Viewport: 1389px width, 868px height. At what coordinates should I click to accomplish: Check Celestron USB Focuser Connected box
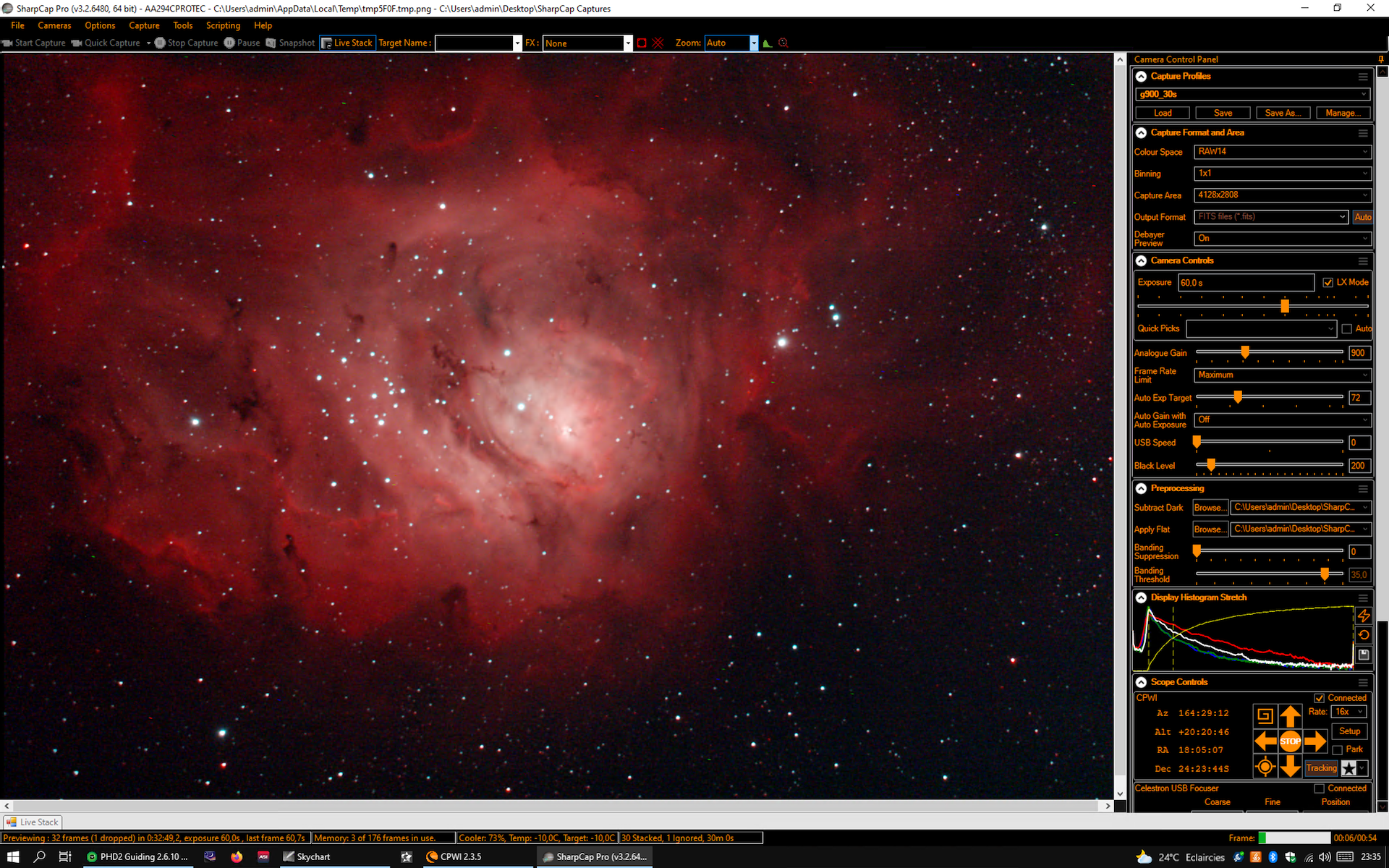[1319, 788]
